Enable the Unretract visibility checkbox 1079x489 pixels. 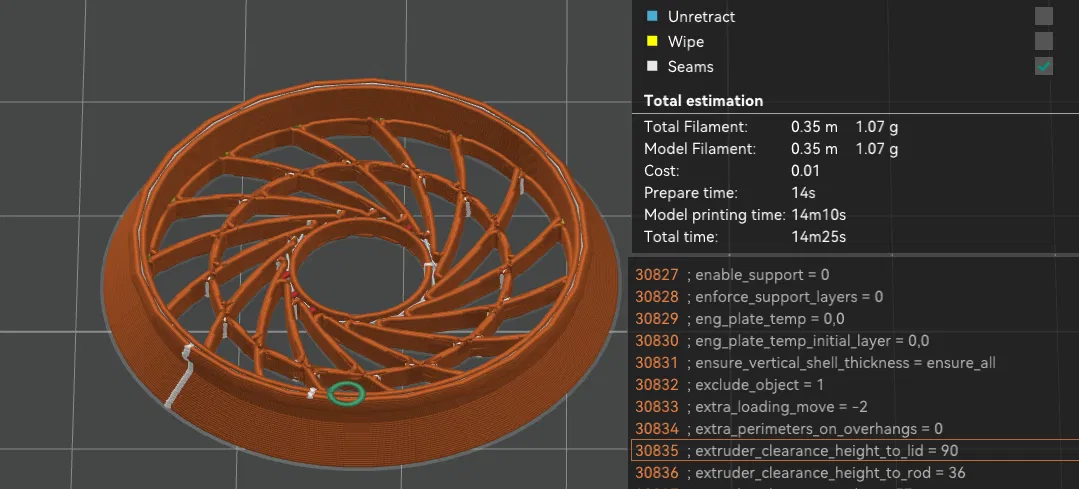coord(1043,16)
